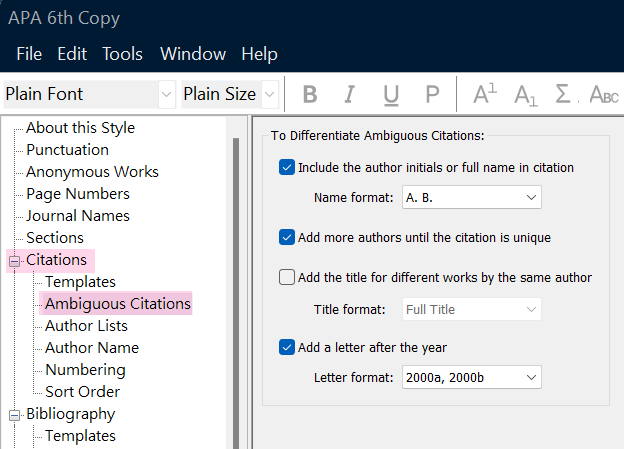Viewport: 624px width, 449px height.
Task: Select Ambiguous Citations
Action: [x=118, y=304]
